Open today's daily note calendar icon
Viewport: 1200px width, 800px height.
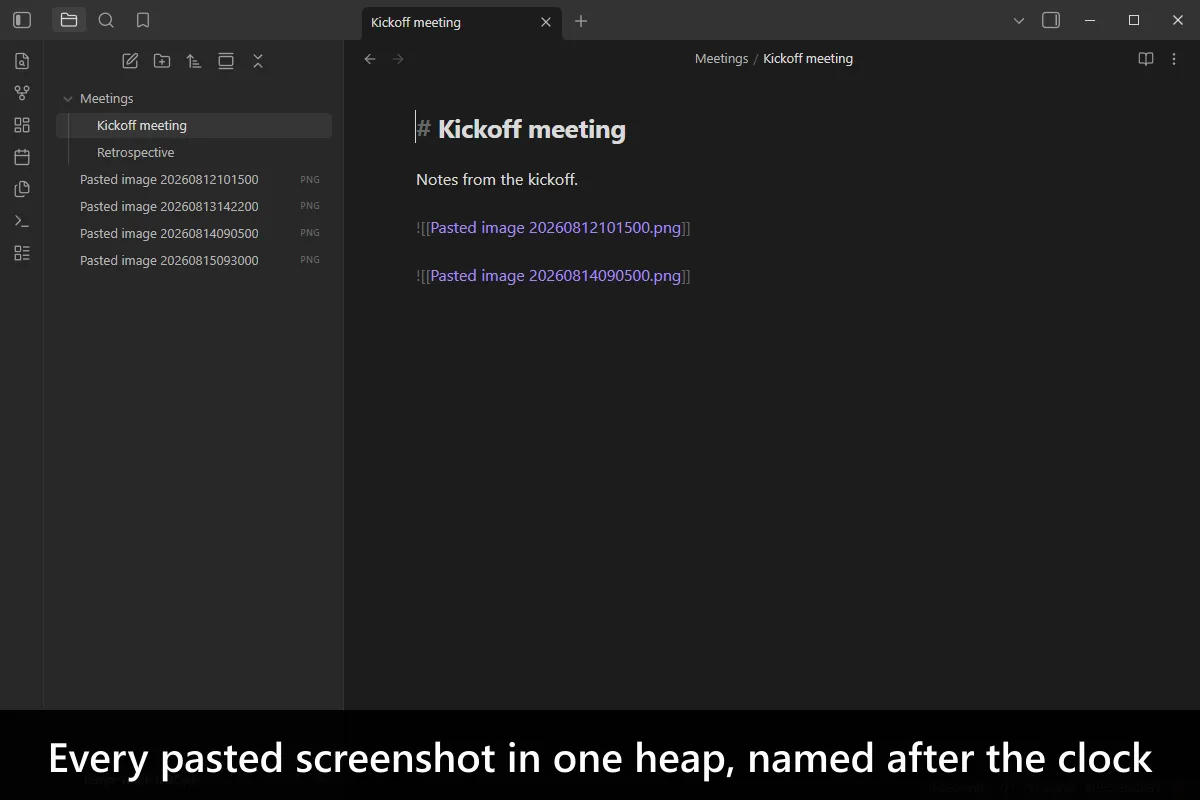coord(22,157)
